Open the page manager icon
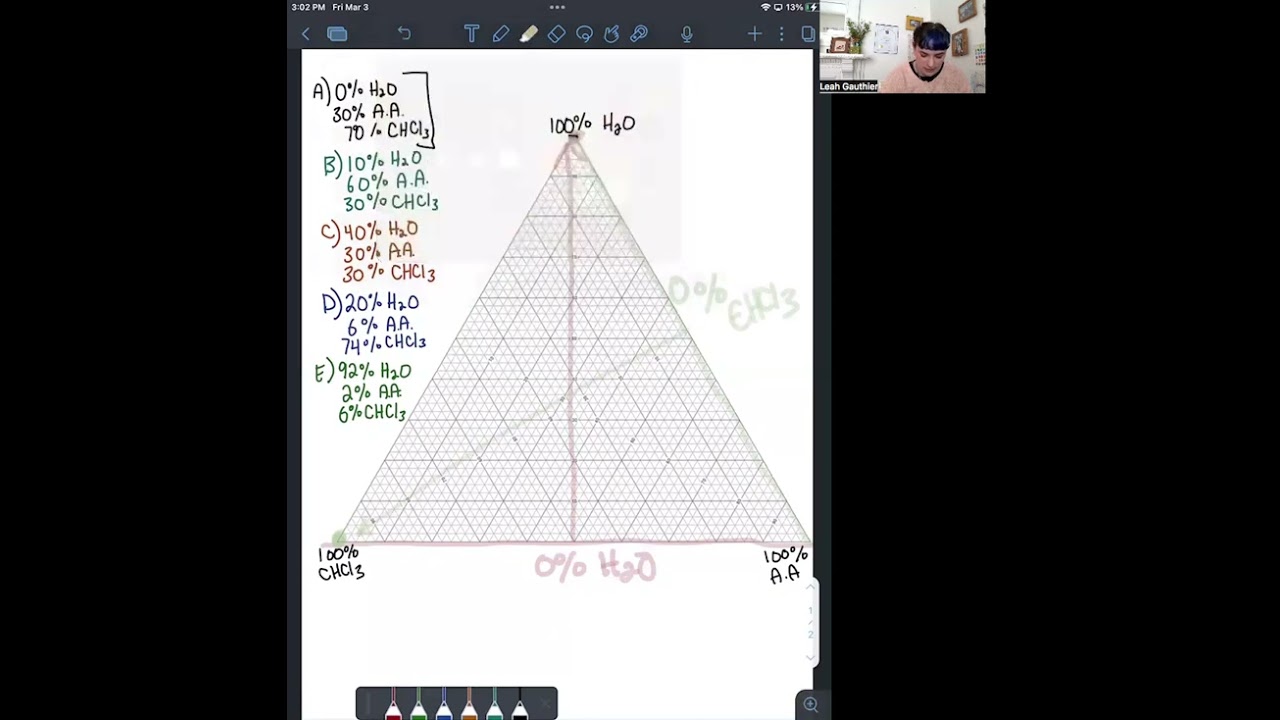This screenshot has width=1280, height=720. tap(808, 34)
